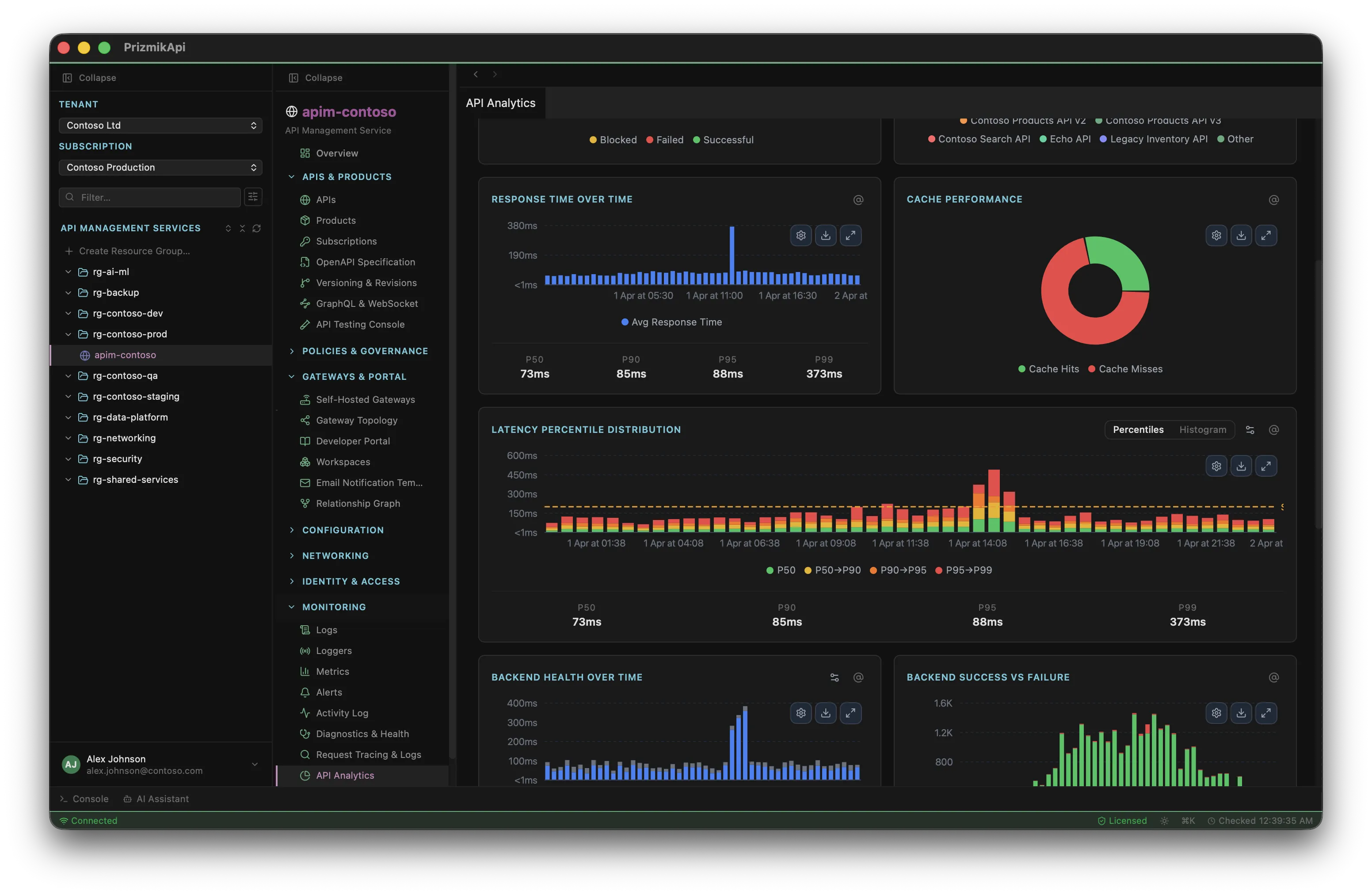This screenshot has height=895, width=1372.
Task: Collapse the rg-contoso-prod resource group
Action: click(68, 334)
